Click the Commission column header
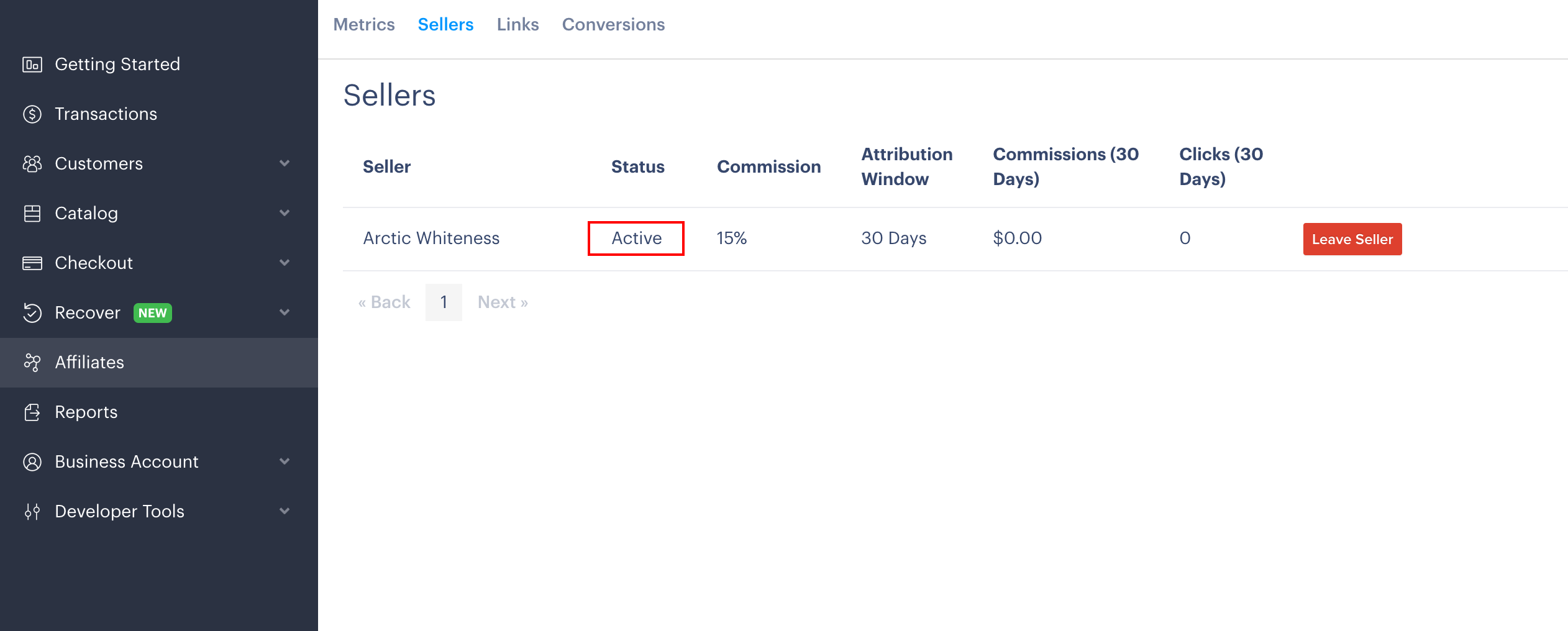1568x631 pixels. click(x=769, y=166)
